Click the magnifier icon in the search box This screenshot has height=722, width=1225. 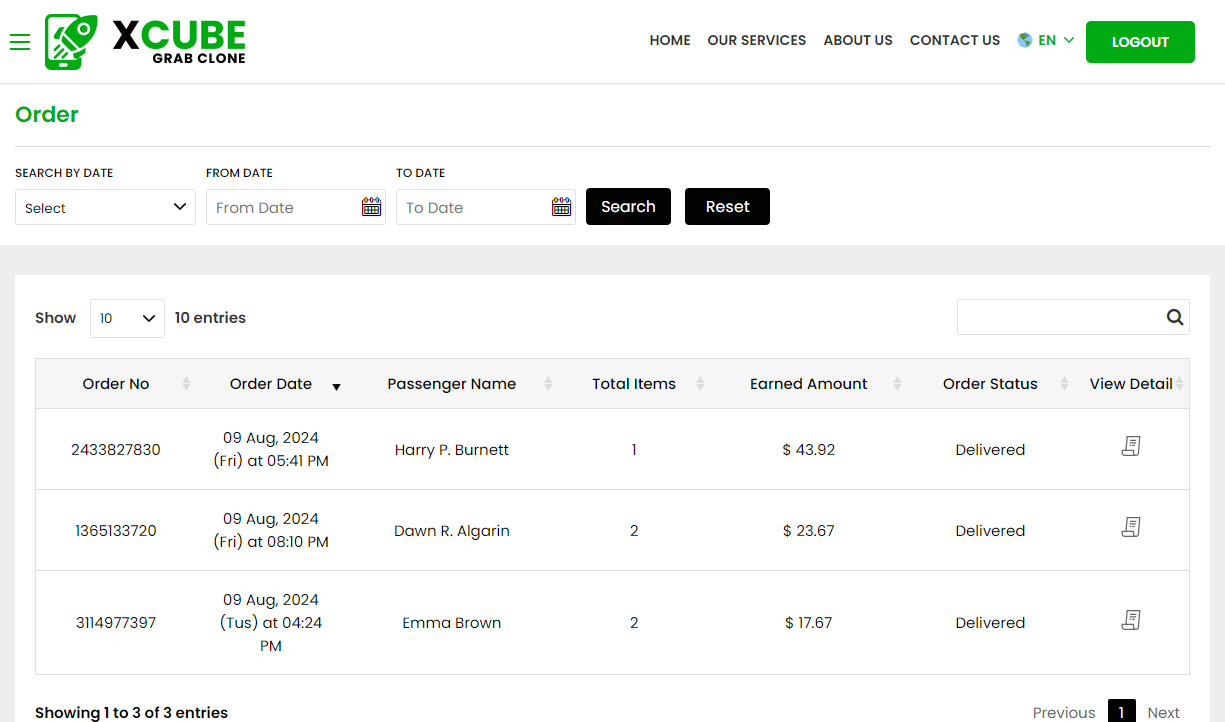tap(1174, 317)
